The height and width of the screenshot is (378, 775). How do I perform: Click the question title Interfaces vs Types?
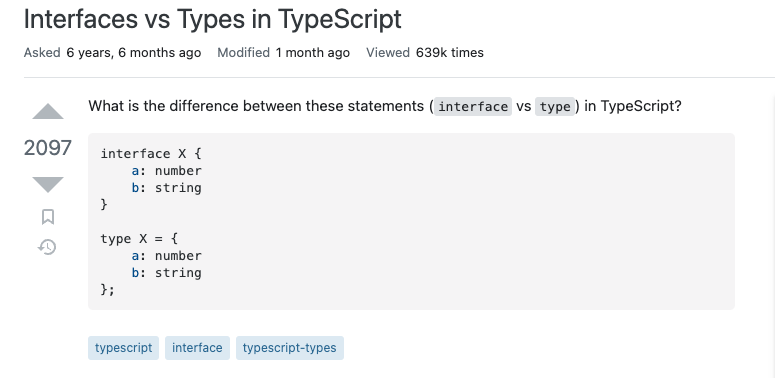(213, 19)
